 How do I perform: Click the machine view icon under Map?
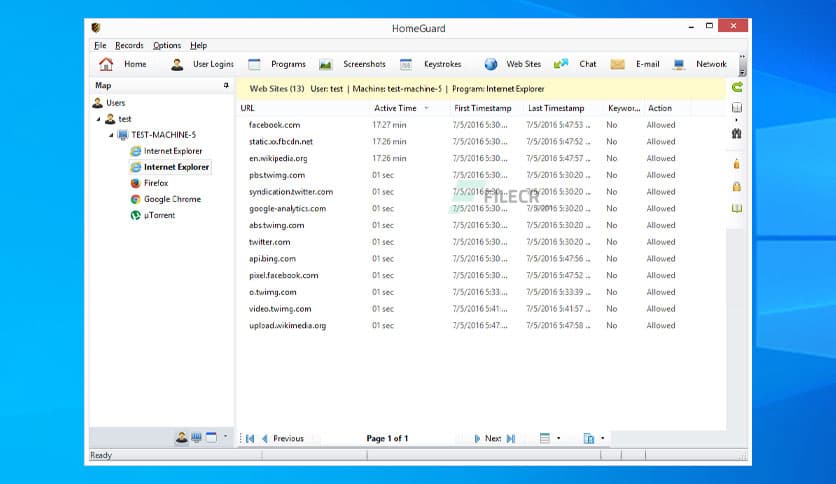(x=197, y=438)
